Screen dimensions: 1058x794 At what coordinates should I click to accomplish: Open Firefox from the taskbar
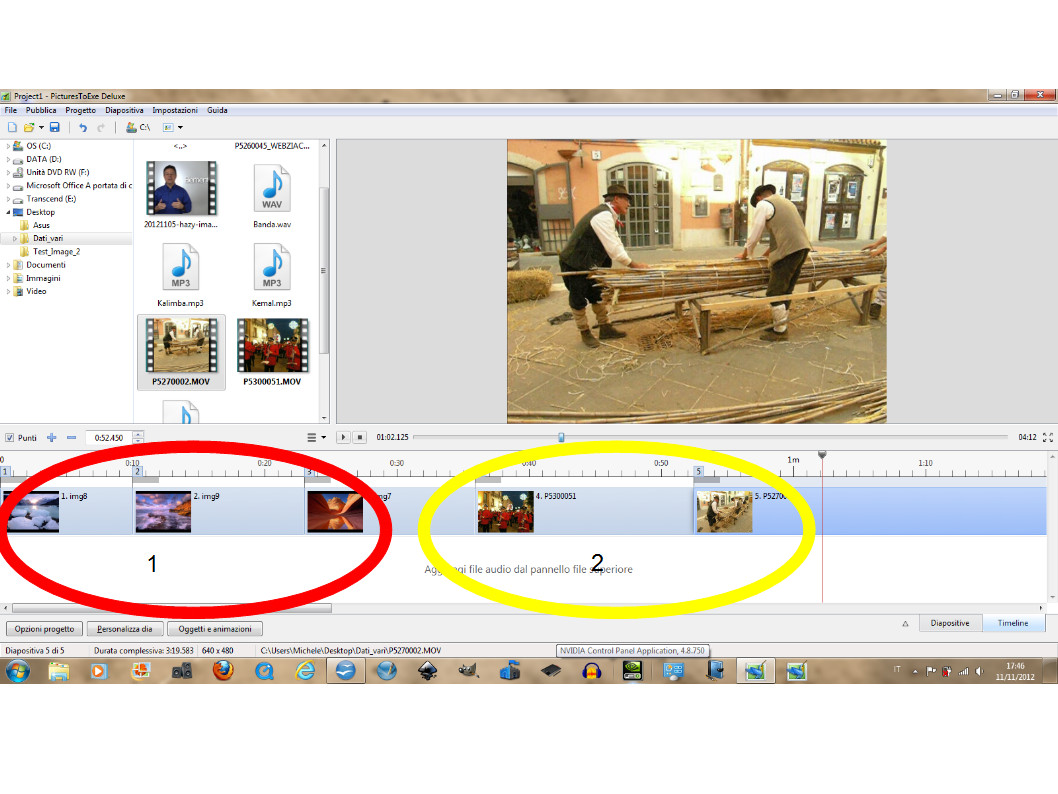click(x=222, y=671)
